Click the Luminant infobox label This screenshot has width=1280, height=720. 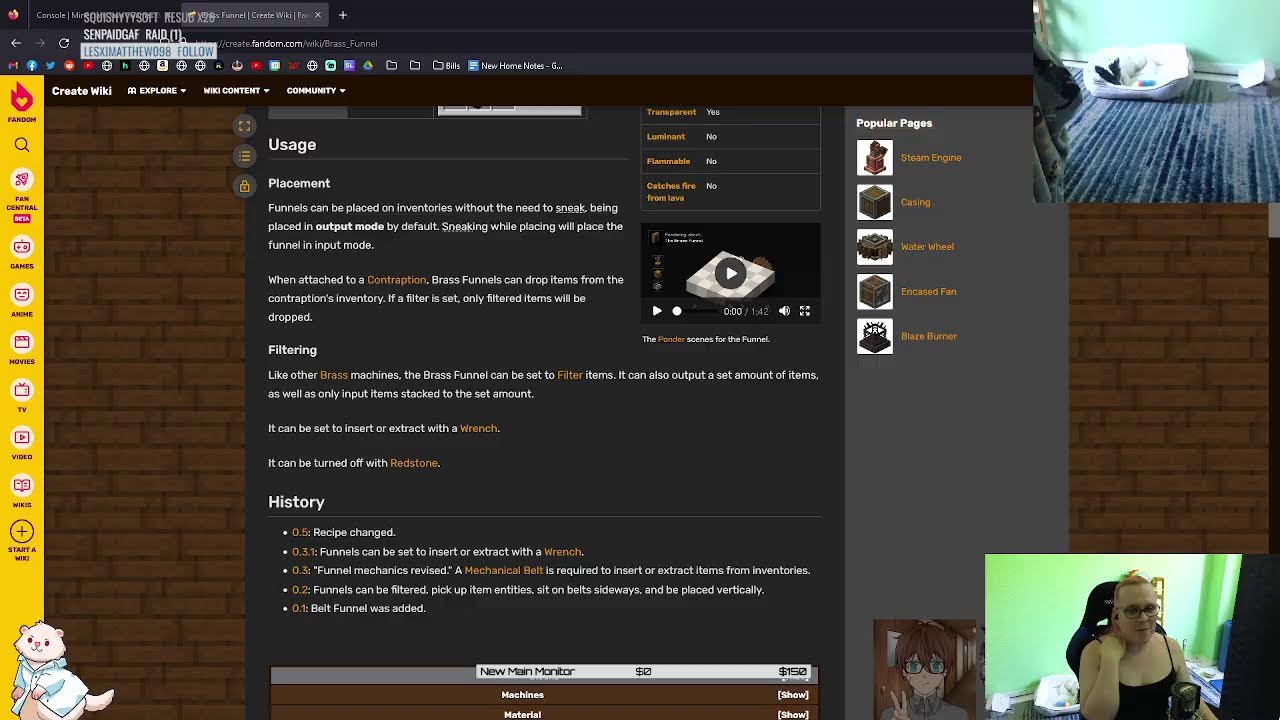point(666,137)
